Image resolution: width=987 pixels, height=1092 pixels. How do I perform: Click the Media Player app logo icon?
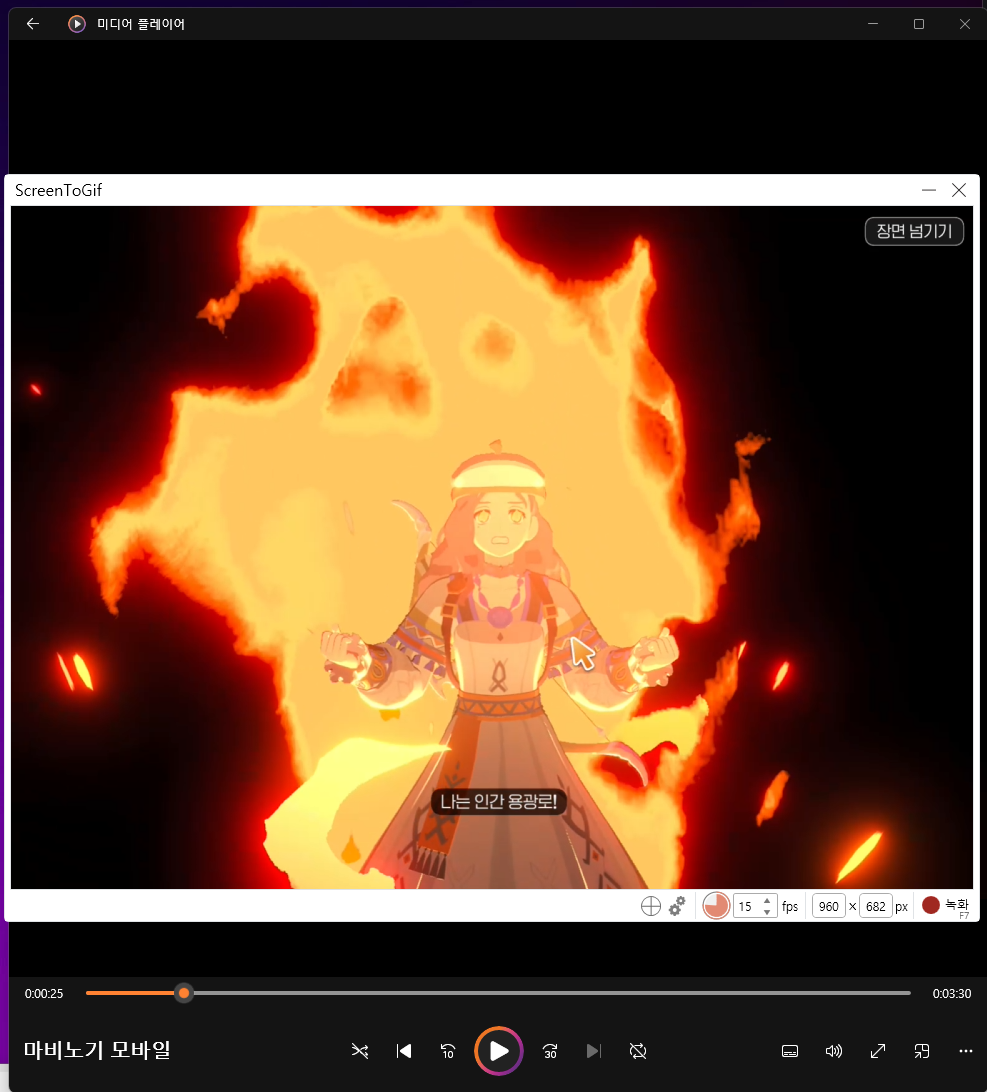tap(77, 24)
